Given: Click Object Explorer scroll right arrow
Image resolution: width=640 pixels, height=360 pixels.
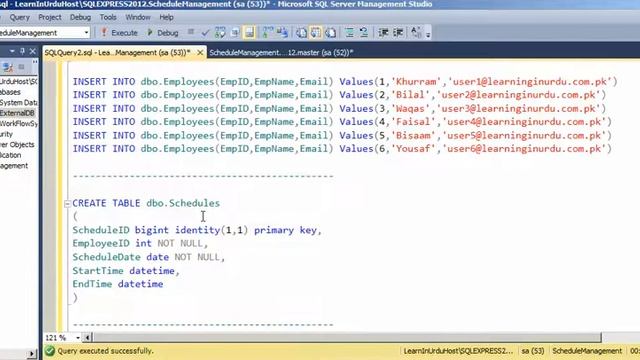Looking at the screenshot, I should (x=32, y=353).
